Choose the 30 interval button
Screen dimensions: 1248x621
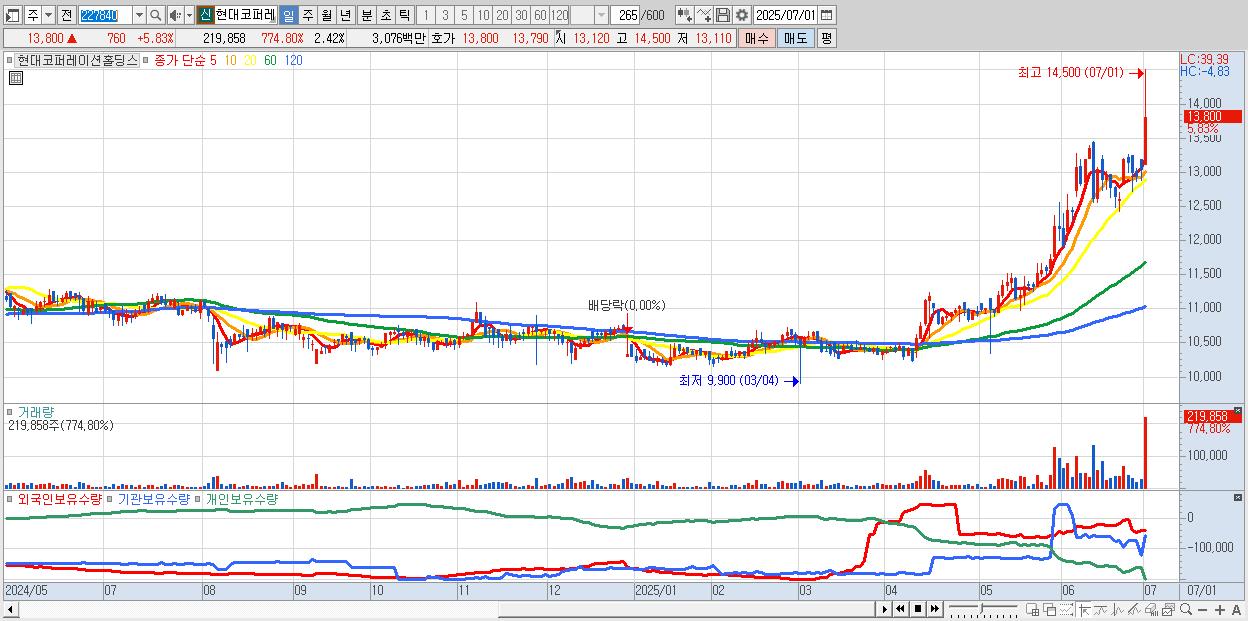521,15
